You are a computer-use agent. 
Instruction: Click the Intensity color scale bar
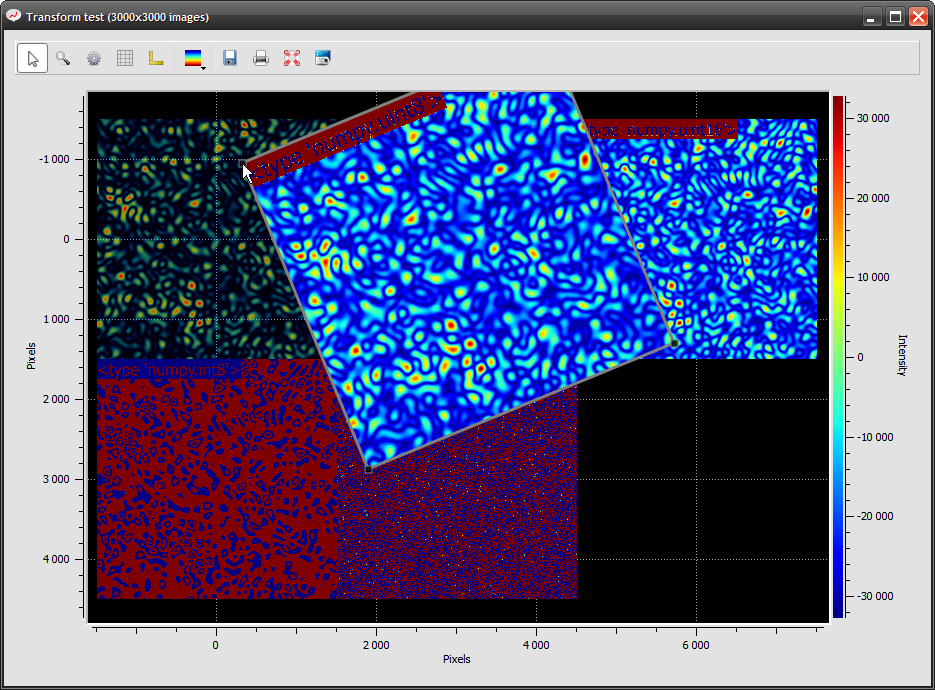838,357
